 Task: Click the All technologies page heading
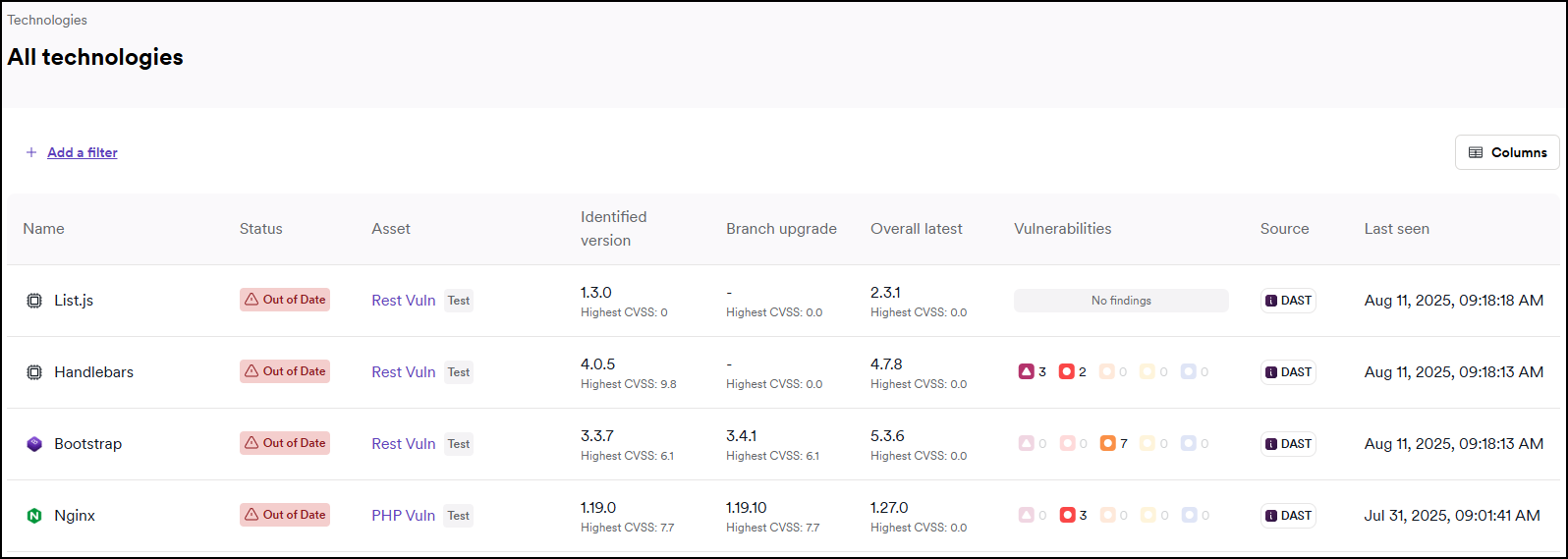coord(95,57)
